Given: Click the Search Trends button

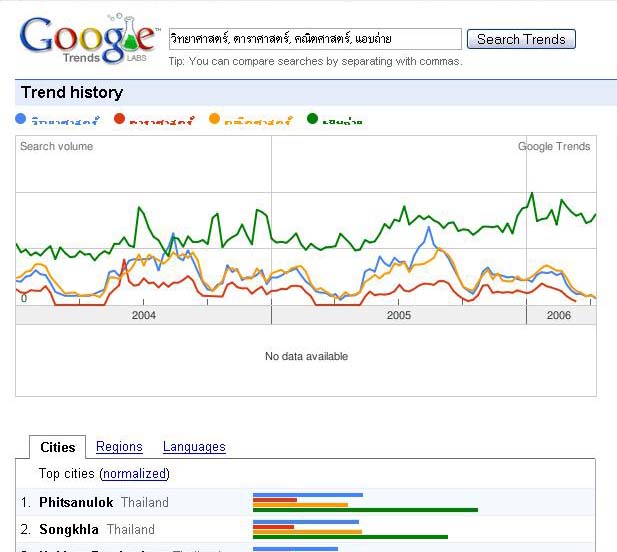Looking at the screenshot, I should point(521,39).
